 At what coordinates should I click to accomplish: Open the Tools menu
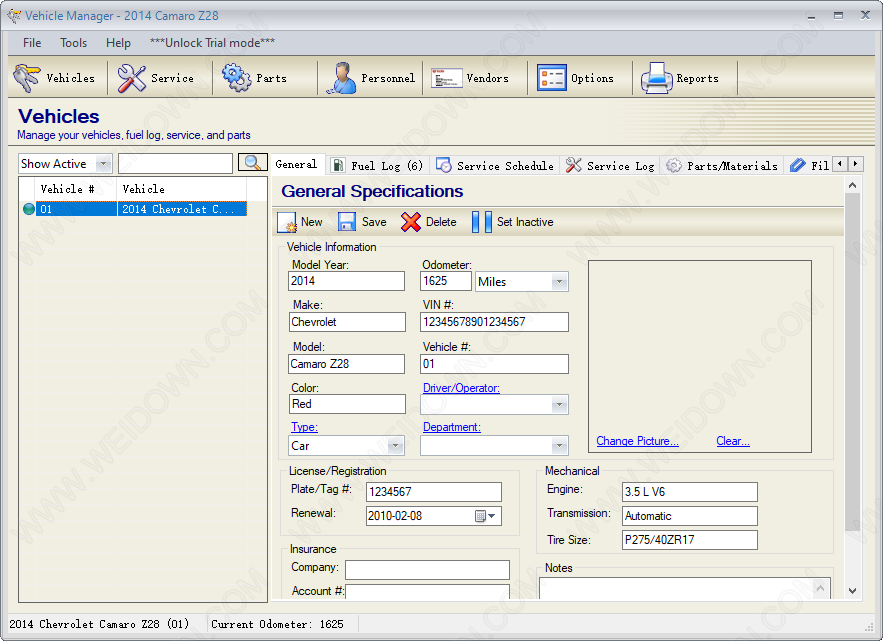pyautogui.click(x=74, y=43)
